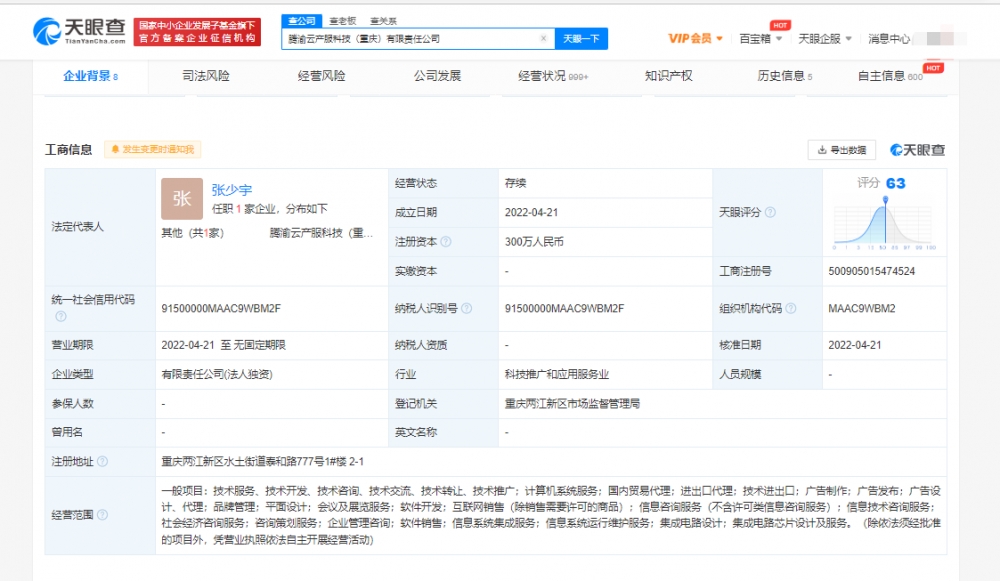Open the 经营状况 tab
Screen dimensions: 1000x581
[552, 77]
